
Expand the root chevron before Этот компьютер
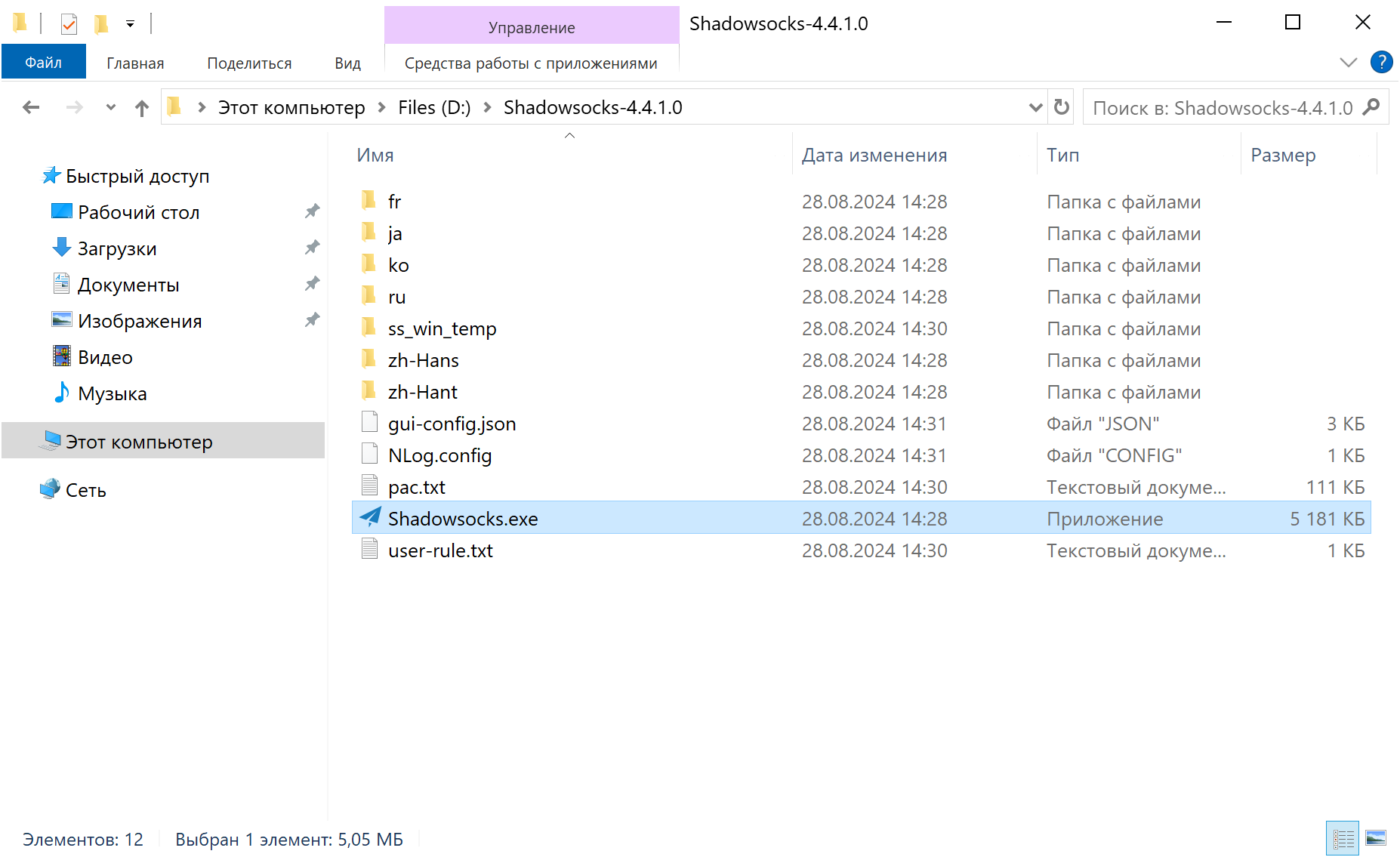tap(202, 107)
